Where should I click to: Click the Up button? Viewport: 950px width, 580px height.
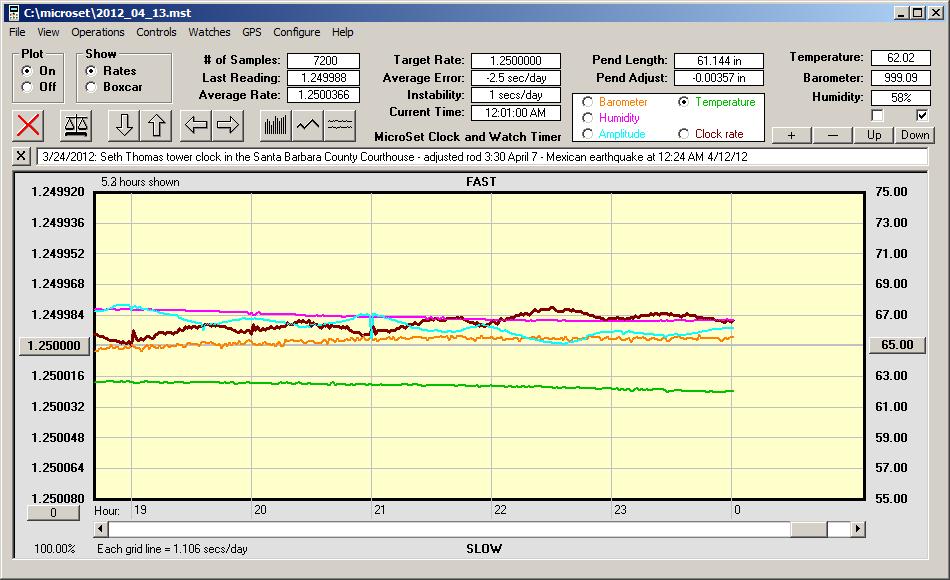874,135
